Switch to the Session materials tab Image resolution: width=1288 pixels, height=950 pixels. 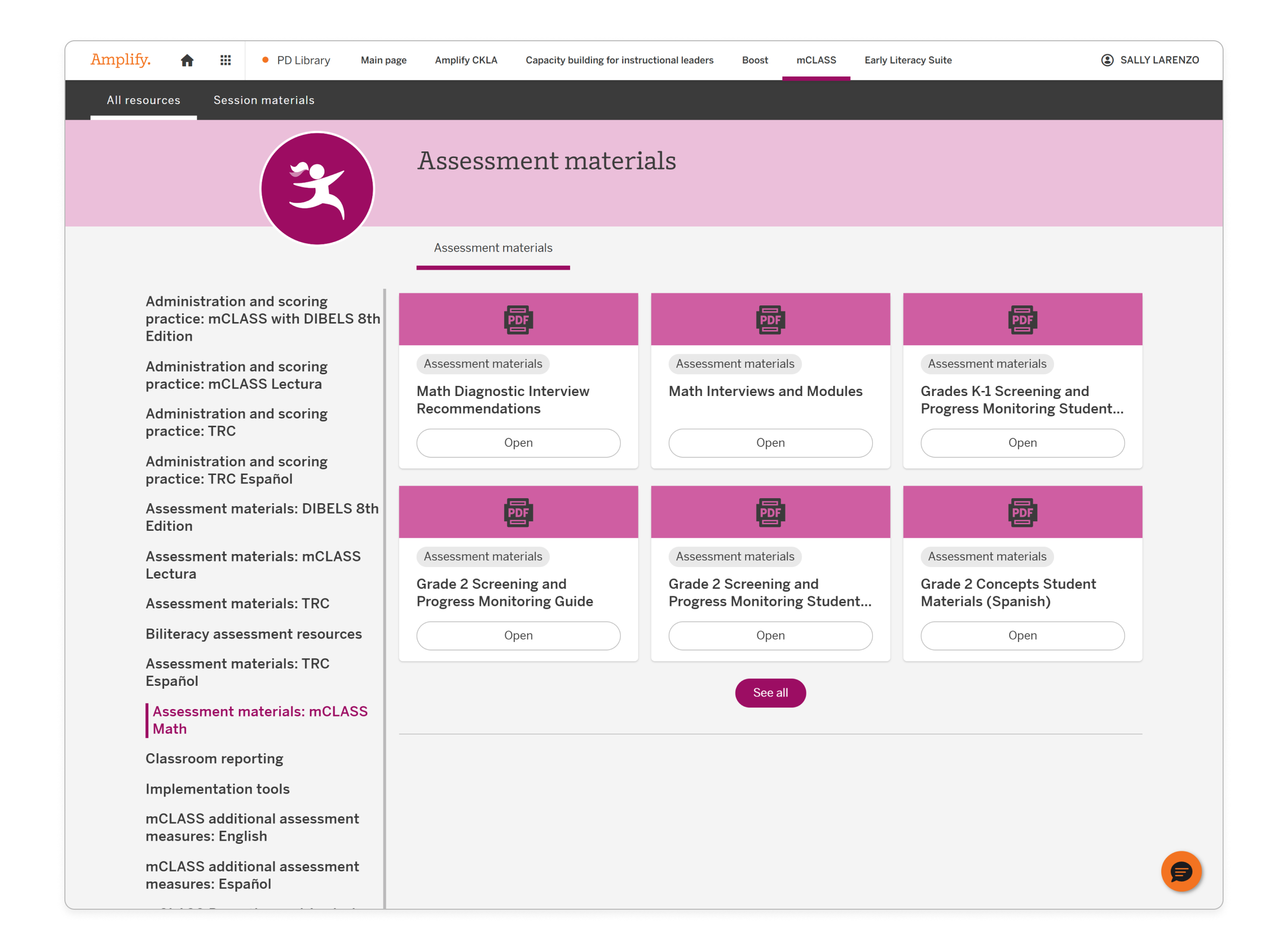coord(263,100)
